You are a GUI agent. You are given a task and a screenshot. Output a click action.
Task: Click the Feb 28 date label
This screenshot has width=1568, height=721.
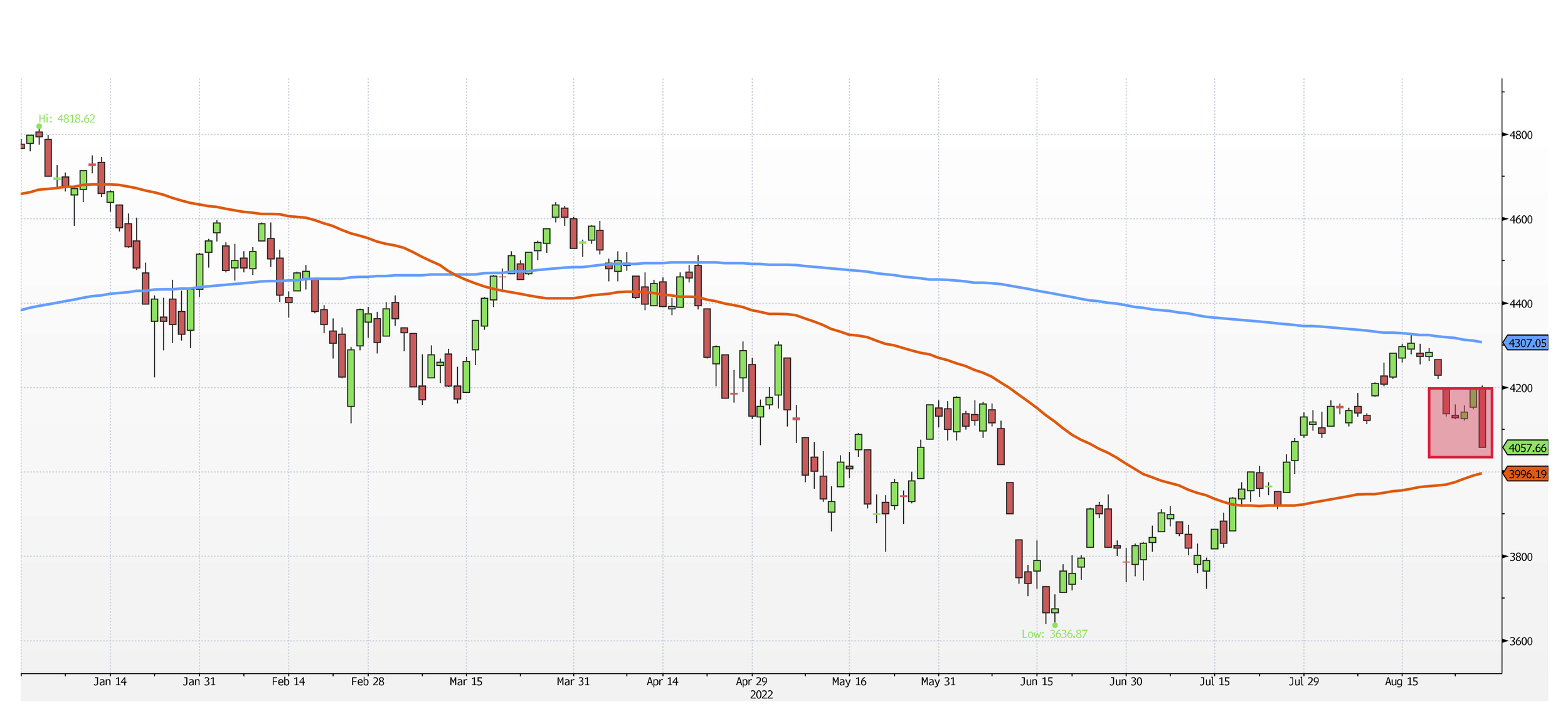coord(368,682)
